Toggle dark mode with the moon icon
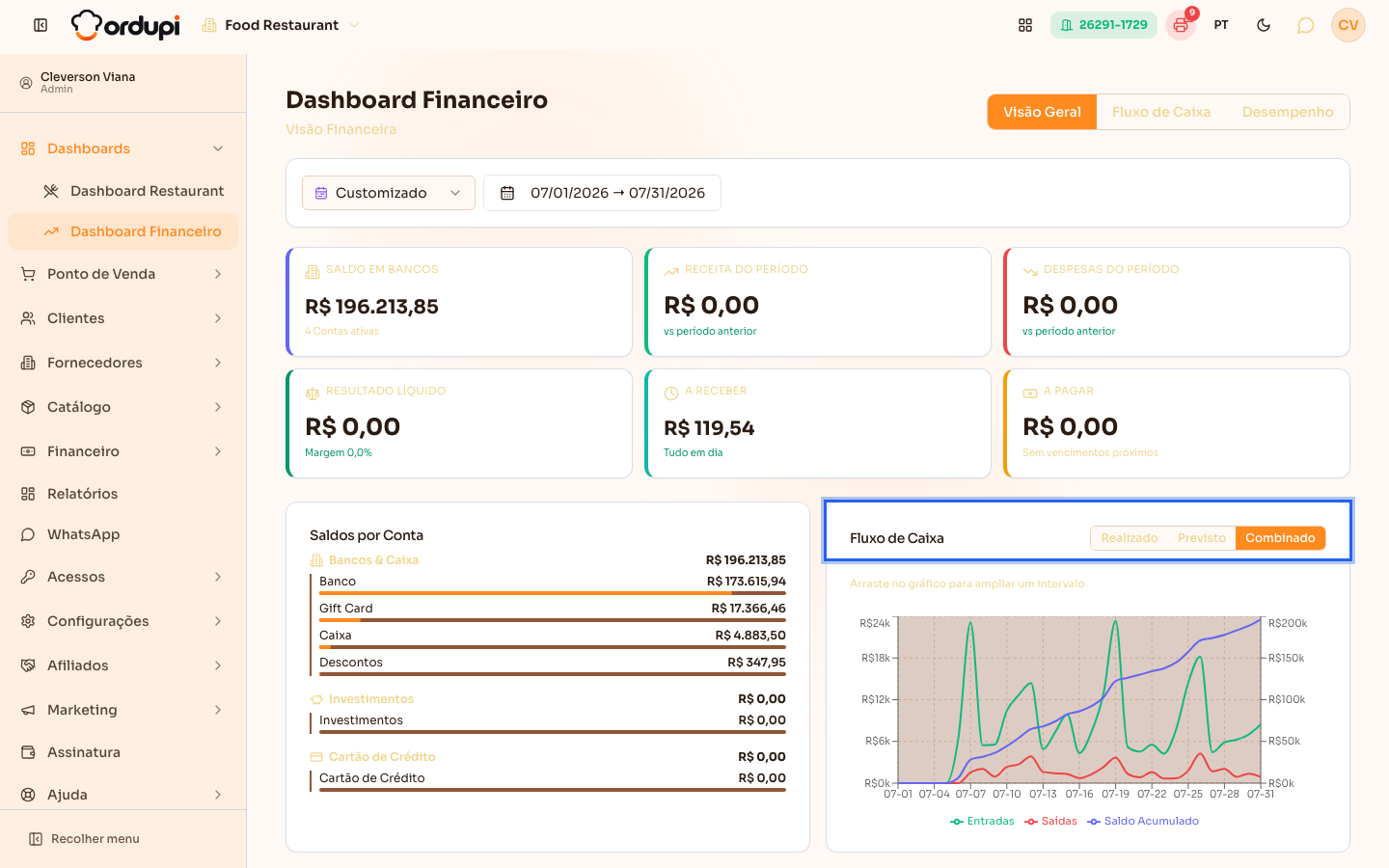 point(1264,25)
